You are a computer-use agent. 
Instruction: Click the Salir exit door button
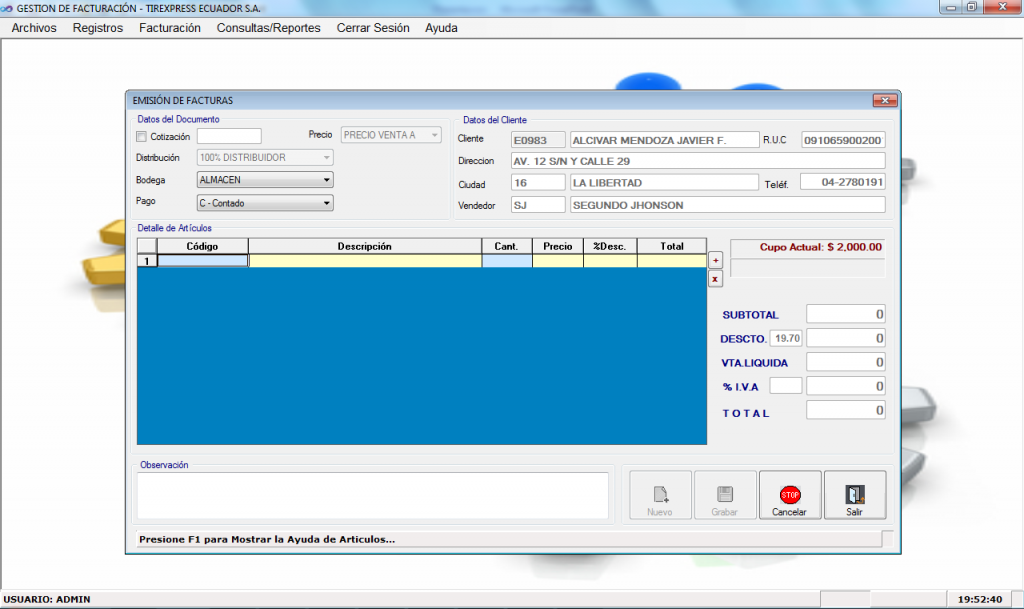tap(854, 496)
